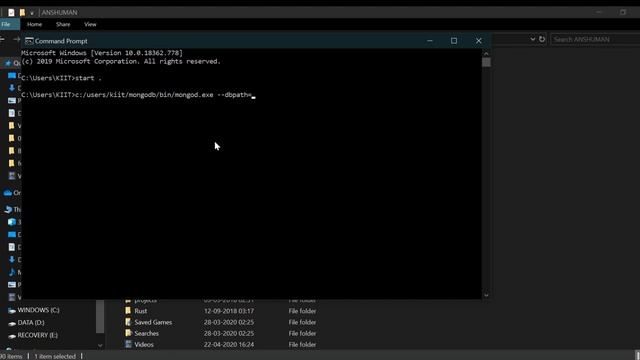Click the 'start .' command line
Image resolution: width=640 pixels, height=360 pixels.
pyautogui.click(x=61, y=78)
